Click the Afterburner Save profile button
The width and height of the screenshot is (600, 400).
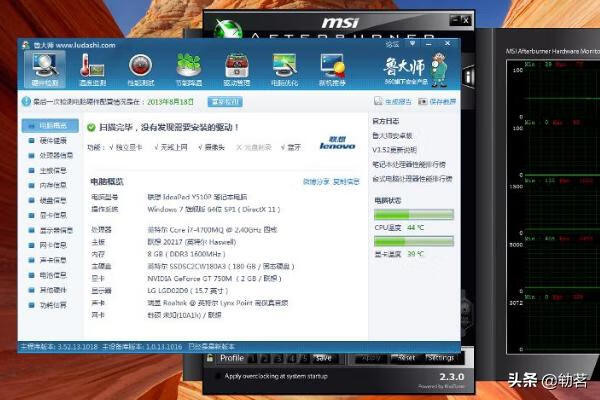pyautogui.click(x=323, y=358)
